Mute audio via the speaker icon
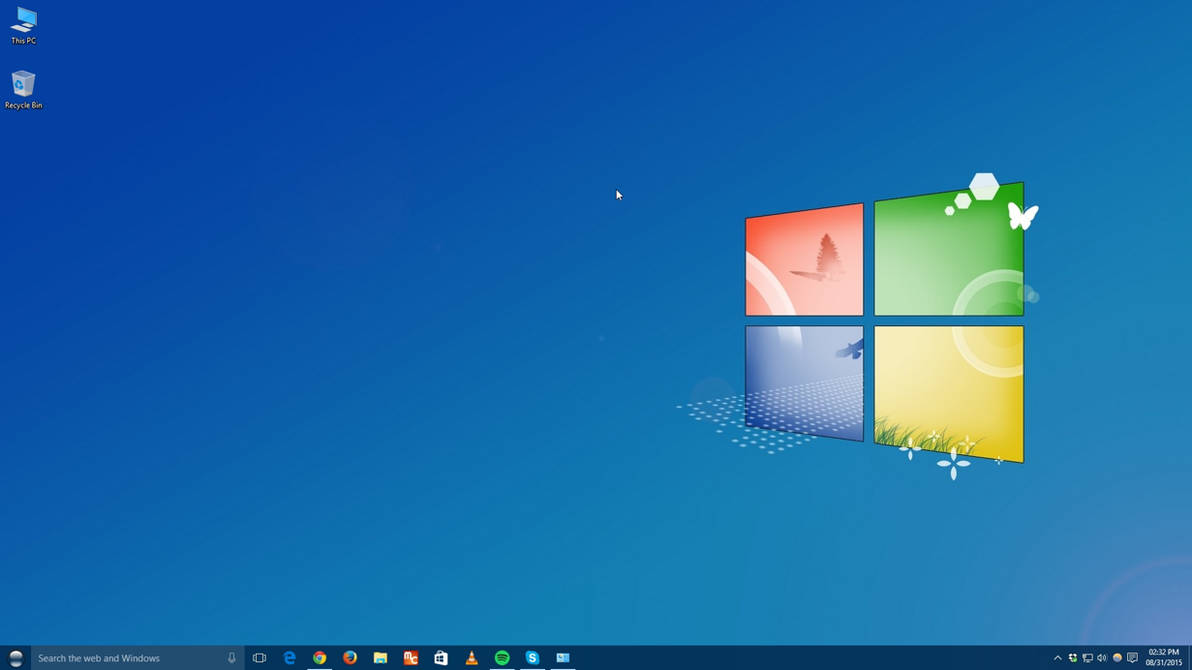Image resolution: width=1192 pixels, height=670 pixels. (1101, 658)
